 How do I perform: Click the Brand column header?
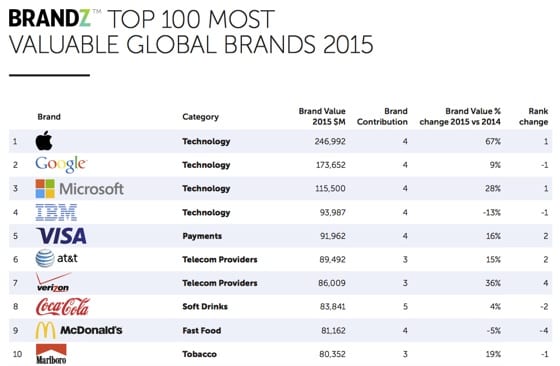(49, 117)
